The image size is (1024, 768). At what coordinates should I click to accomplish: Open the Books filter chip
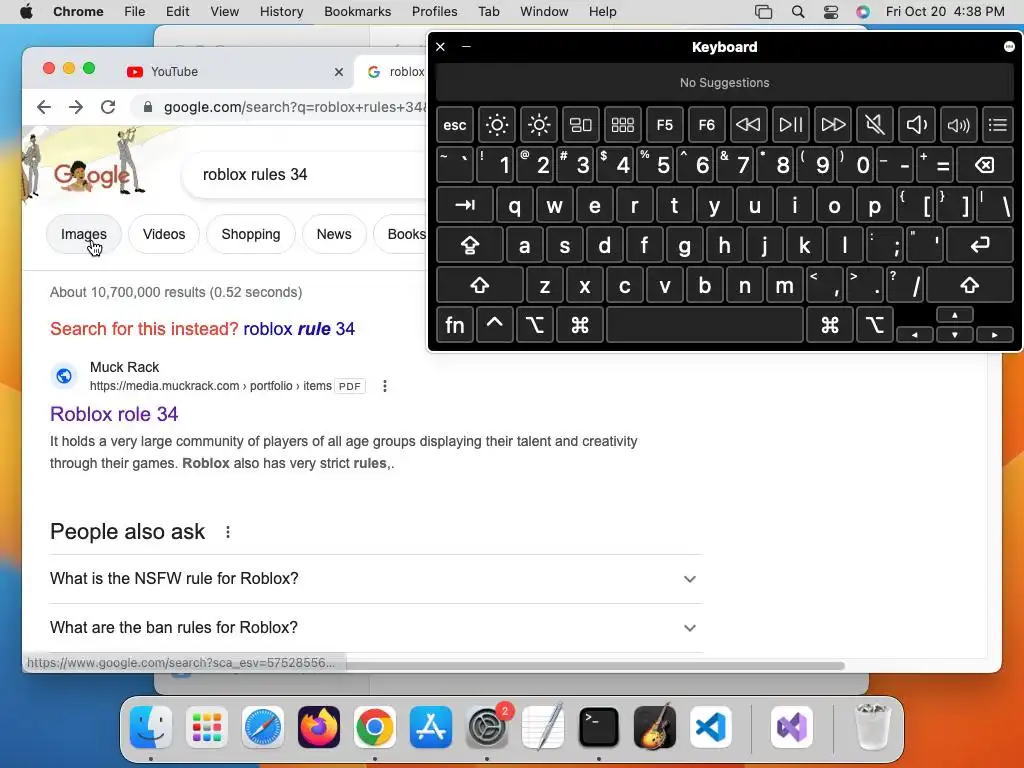pos(400,234)
